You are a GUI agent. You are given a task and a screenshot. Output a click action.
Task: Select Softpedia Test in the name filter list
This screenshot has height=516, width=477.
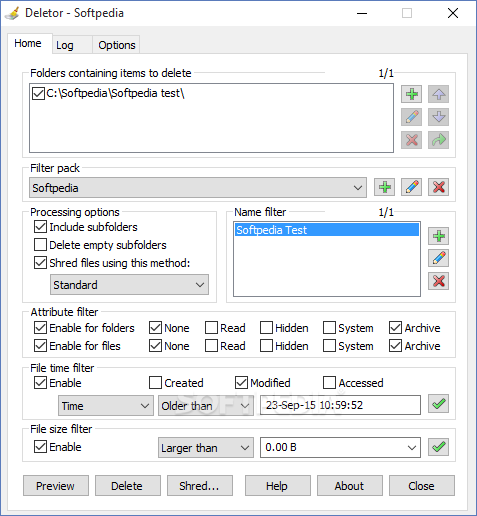pyautogui.click(x=327, y=230)
